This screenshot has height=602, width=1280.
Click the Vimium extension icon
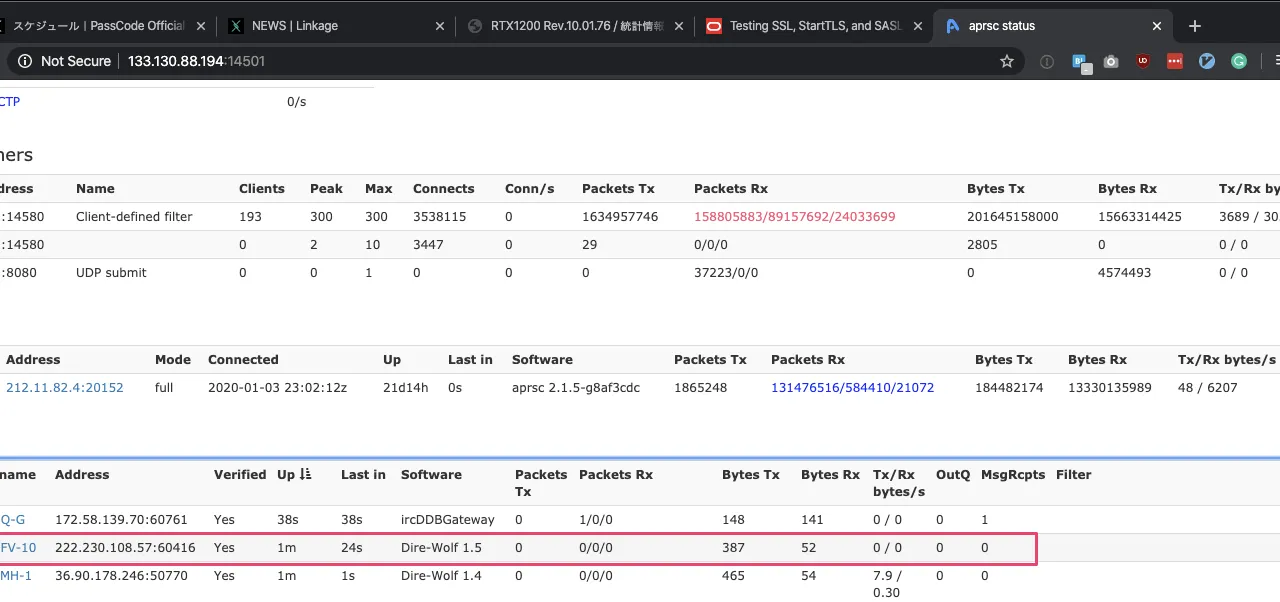(1207, 61)
